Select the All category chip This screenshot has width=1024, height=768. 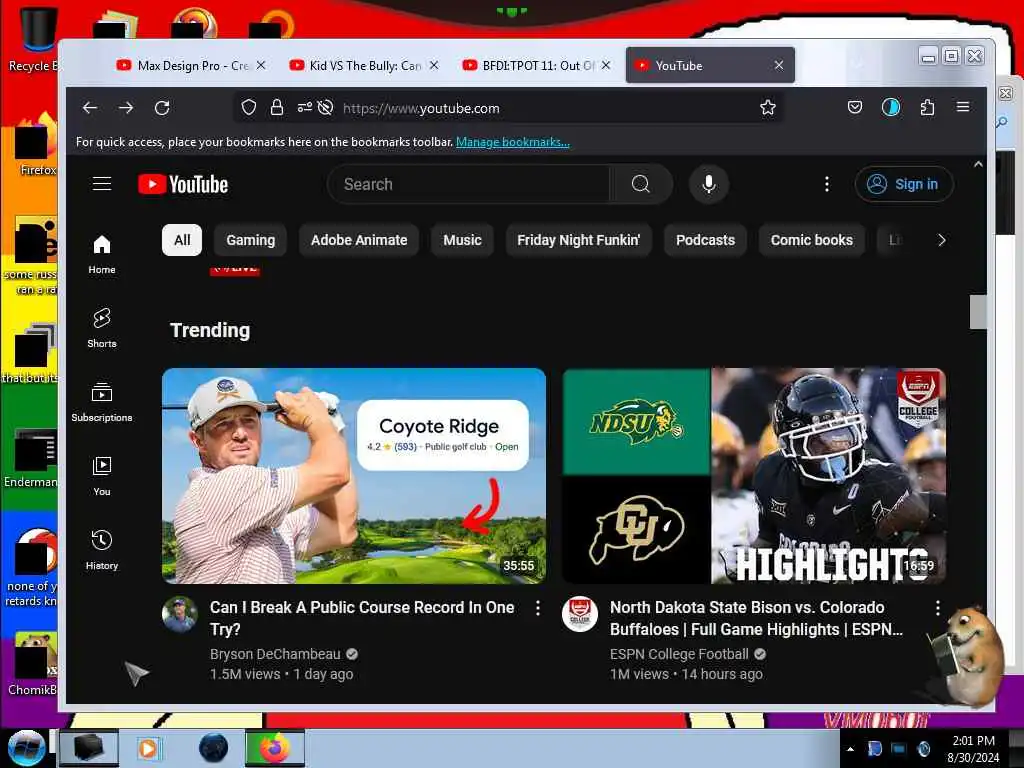click(182, 240)
